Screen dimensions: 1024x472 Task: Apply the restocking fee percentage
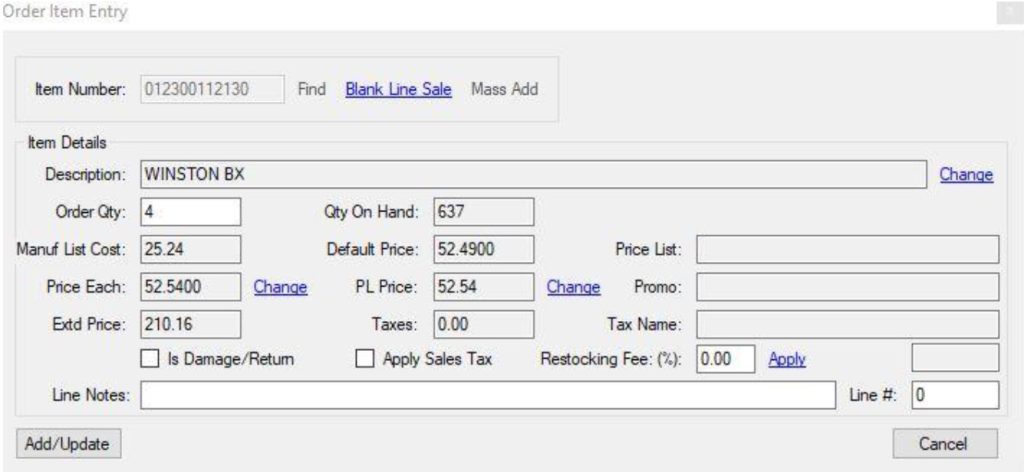point(787,359)
